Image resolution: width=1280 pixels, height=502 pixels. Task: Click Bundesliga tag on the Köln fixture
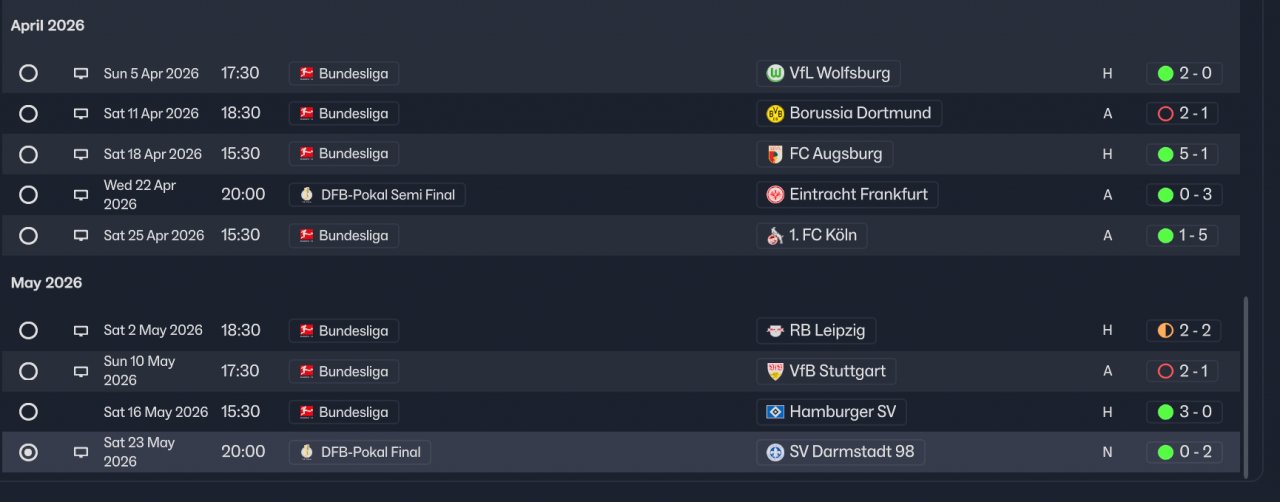[x=344, y=236]
